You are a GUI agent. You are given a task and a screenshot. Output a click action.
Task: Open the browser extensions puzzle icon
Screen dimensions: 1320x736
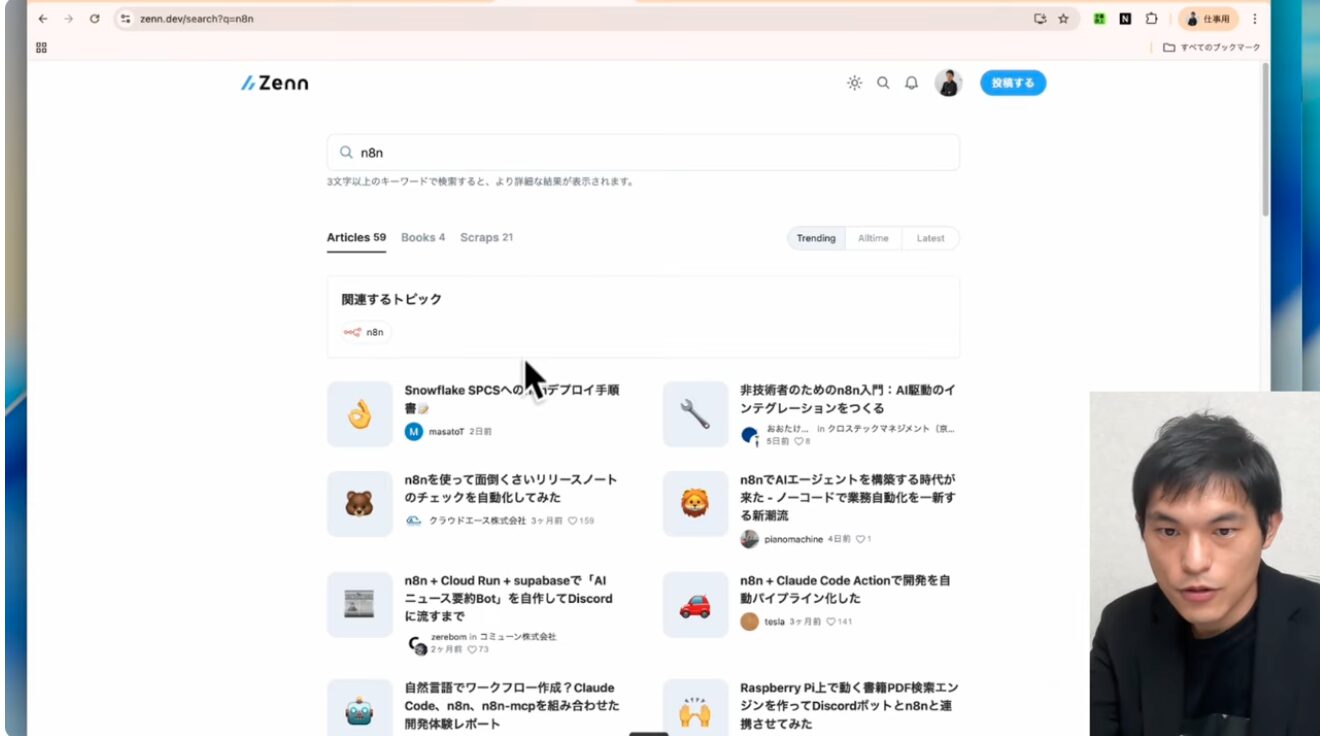tap(1151, 18)
